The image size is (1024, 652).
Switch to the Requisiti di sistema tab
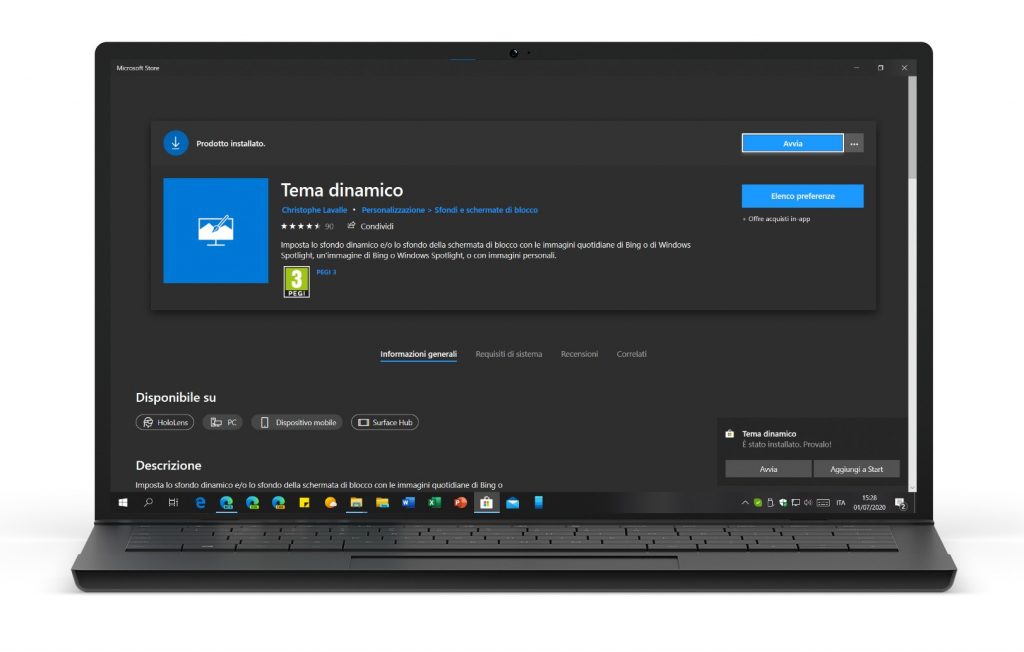[x=508, y=354]
